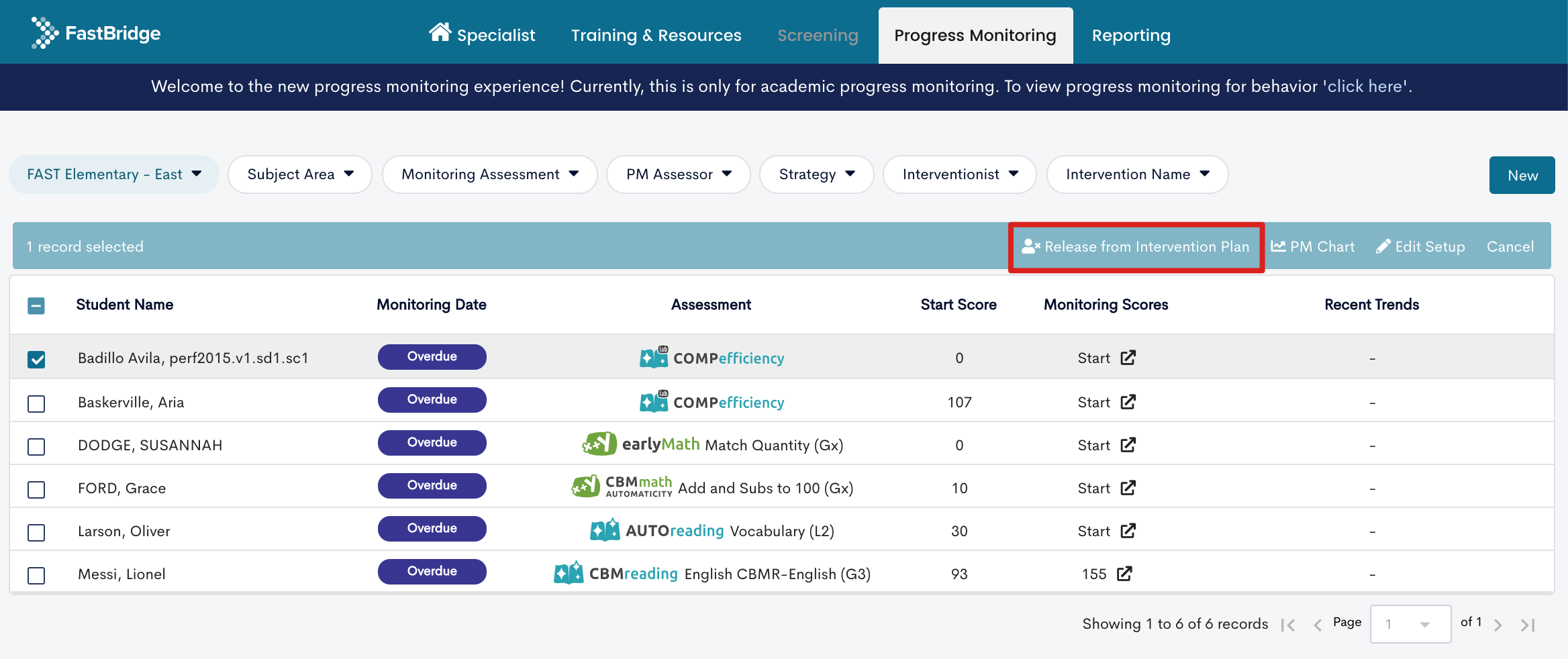Check the Larson, Oliver checkbox
Image resolution: width=1568 pixels, height=659 pixels.
[36, 532]
